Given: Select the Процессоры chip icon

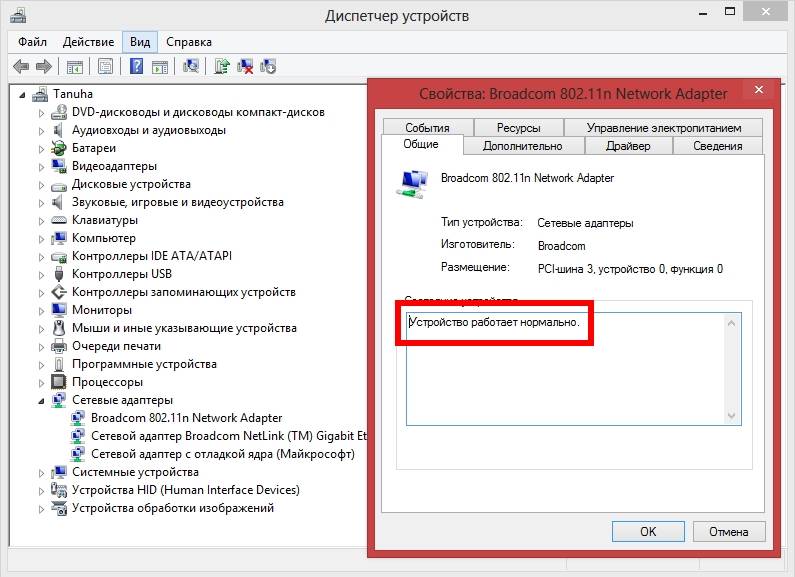Looking at the screenshot, I should [x=59, y=382].
